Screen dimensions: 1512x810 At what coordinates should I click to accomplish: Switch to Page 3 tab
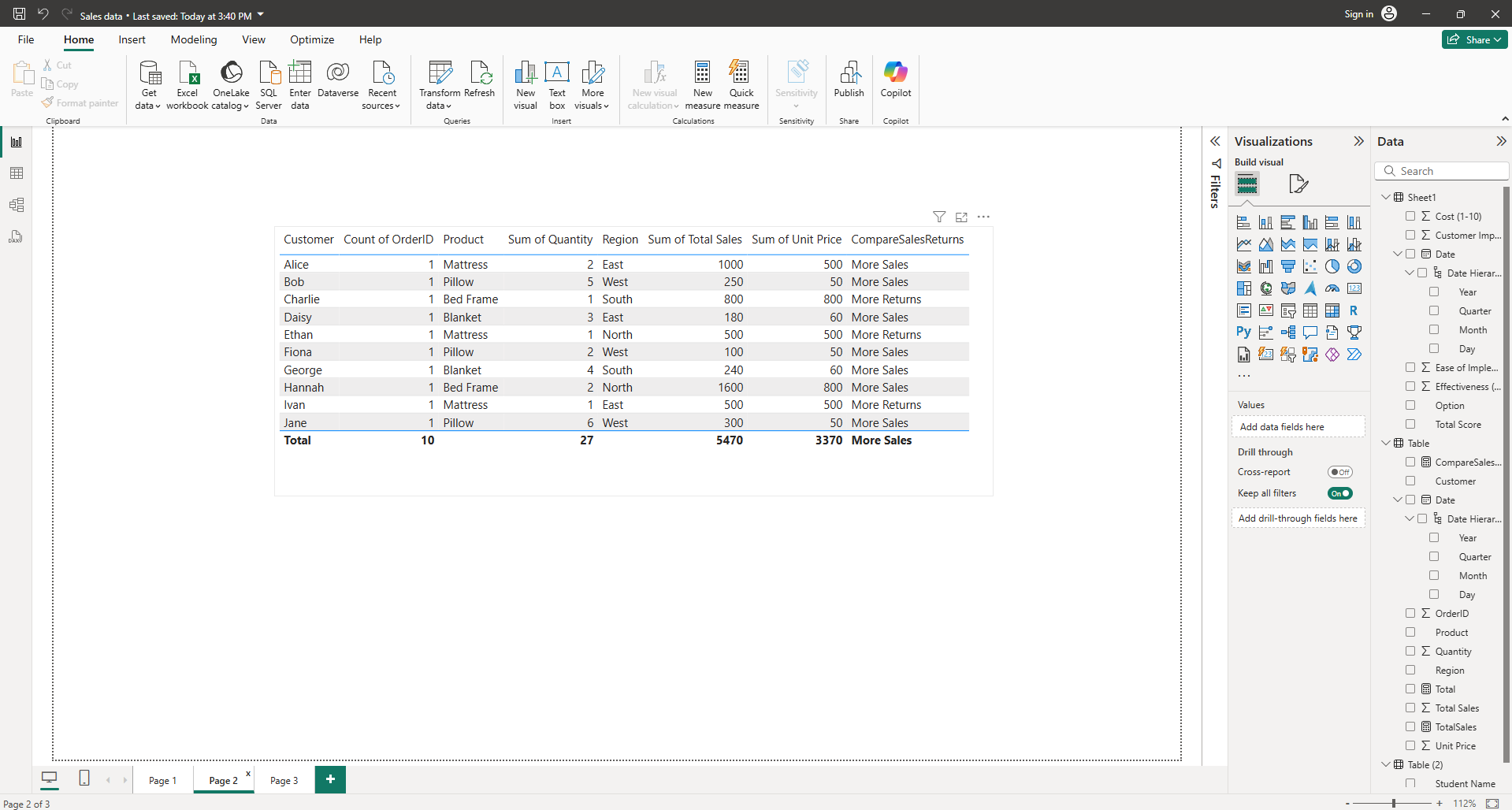pyautogui.click(x=284, y=780)
